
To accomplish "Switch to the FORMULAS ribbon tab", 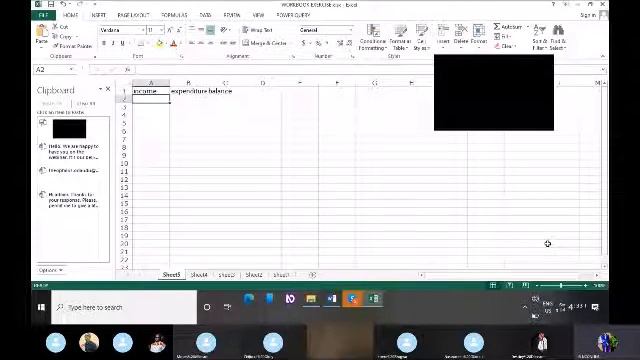I will click(x=174, y=15).
